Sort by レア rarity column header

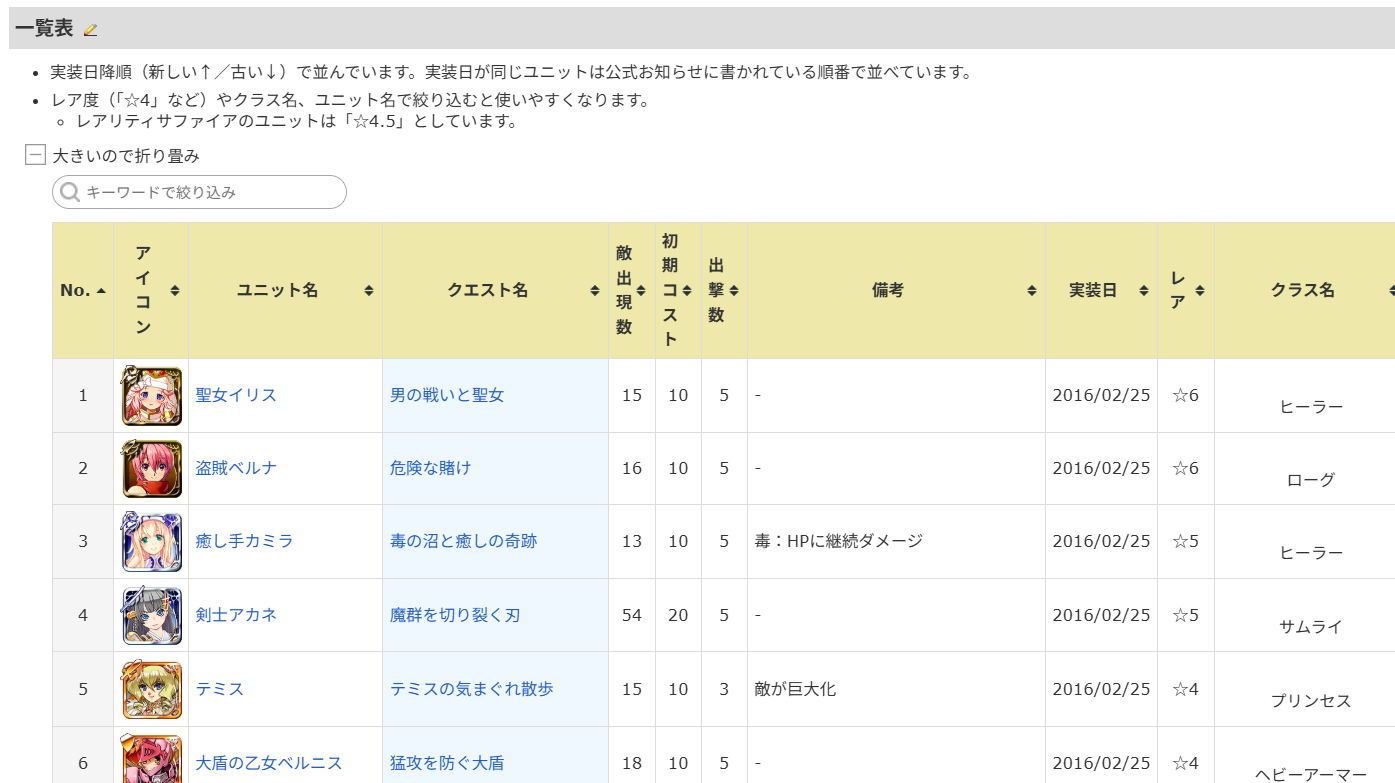pyautogui.click(x=1186, y=290)
